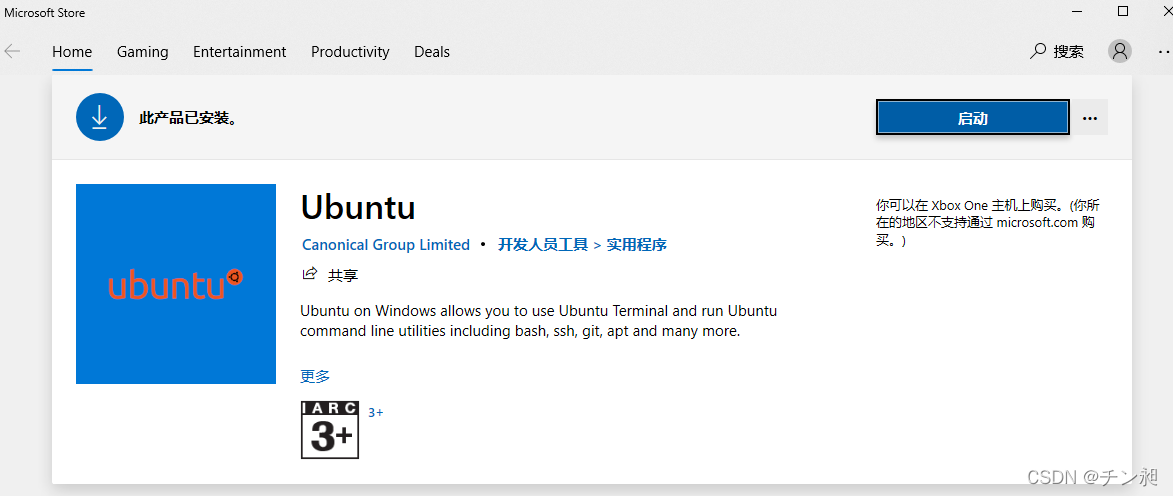Image resolution: width=1173 pixels, height=496 pixels.
Task: Click the 共享 share label
Action: coord(343,275)
